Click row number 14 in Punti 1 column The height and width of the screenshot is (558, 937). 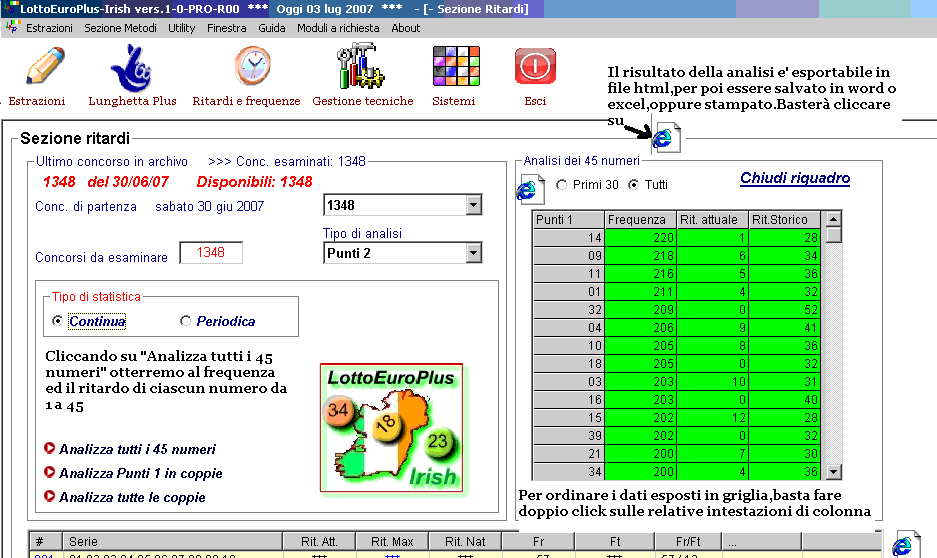point(568,237)
